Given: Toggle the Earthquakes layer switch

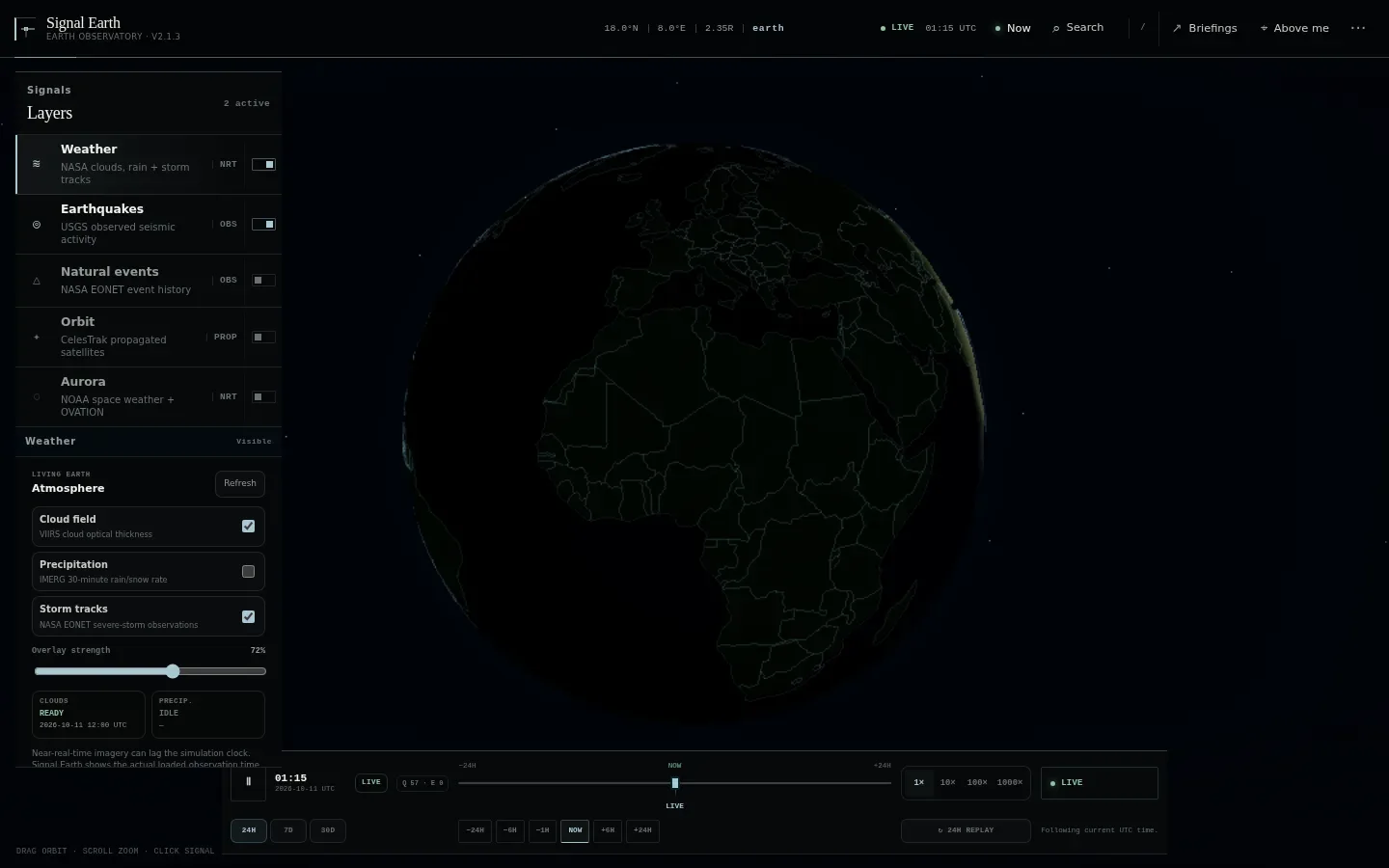Looking at the screenshot, I should pyautogui.click(x=263, y=224).
